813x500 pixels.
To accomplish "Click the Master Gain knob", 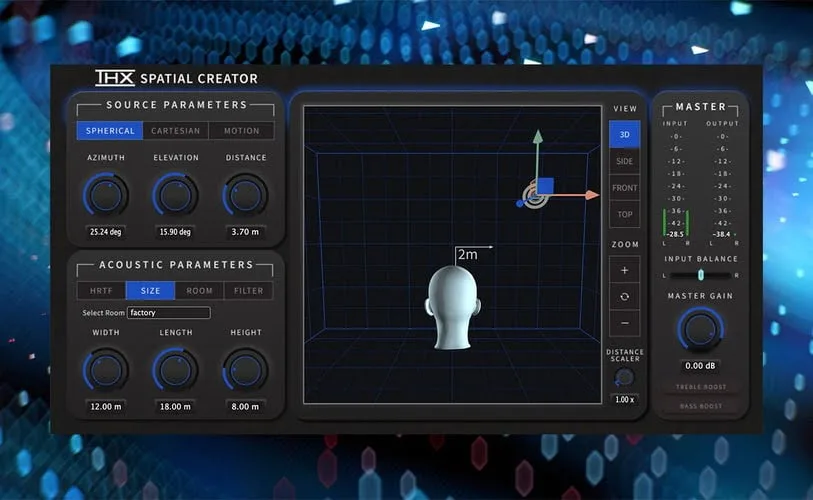I will click(700, 329).
